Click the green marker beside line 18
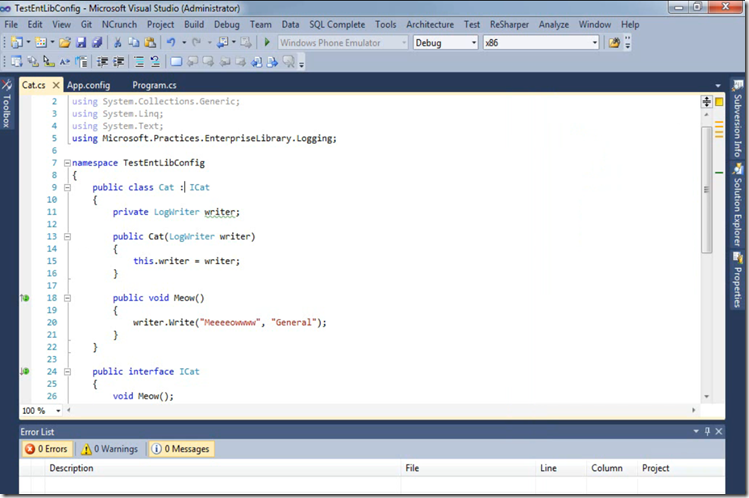Image resolution: width=749 pixels, height=498 pixels. click(25, 298)
